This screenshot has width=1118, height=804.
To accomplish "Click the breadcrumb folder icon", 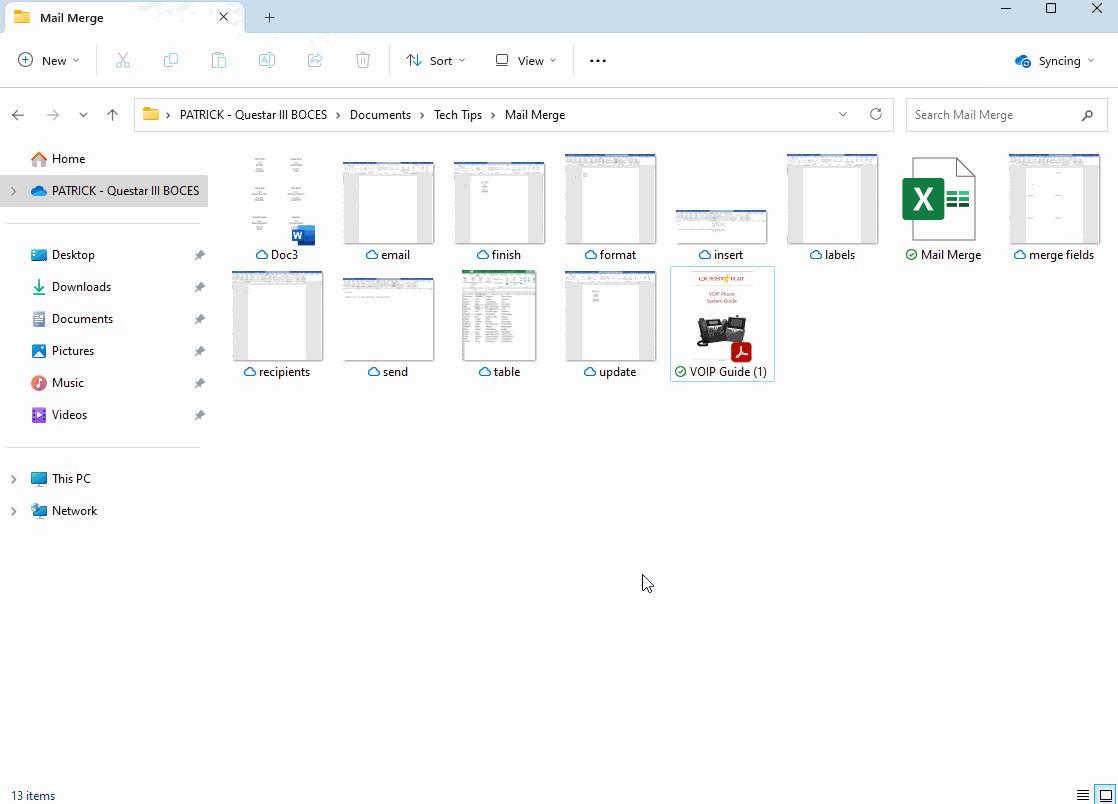I will point(150,114).
